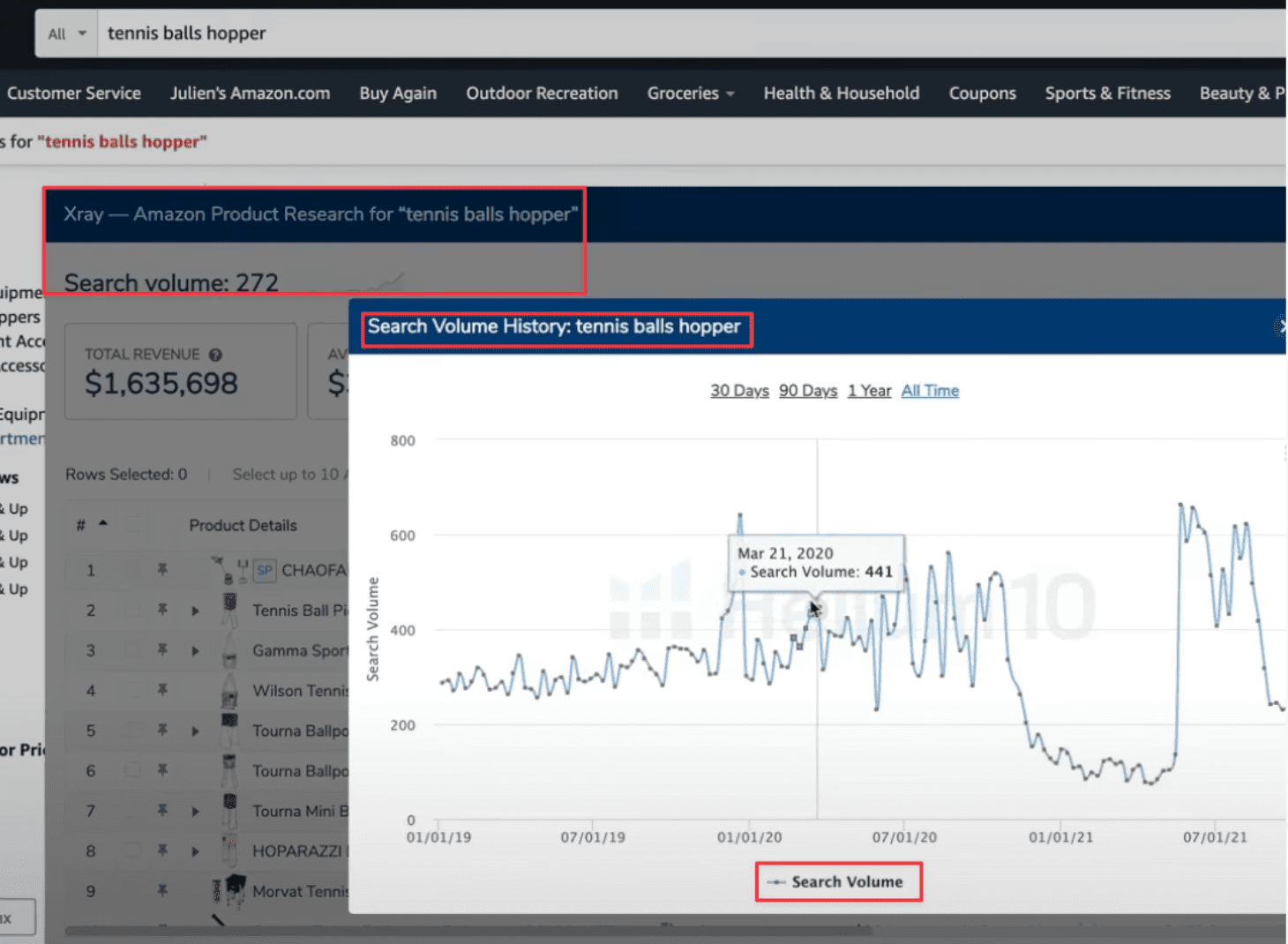Viewport: 1288px width, 944px height.
Task: Pin row 9 Morvat Tennis product
Action: point(162,891)
